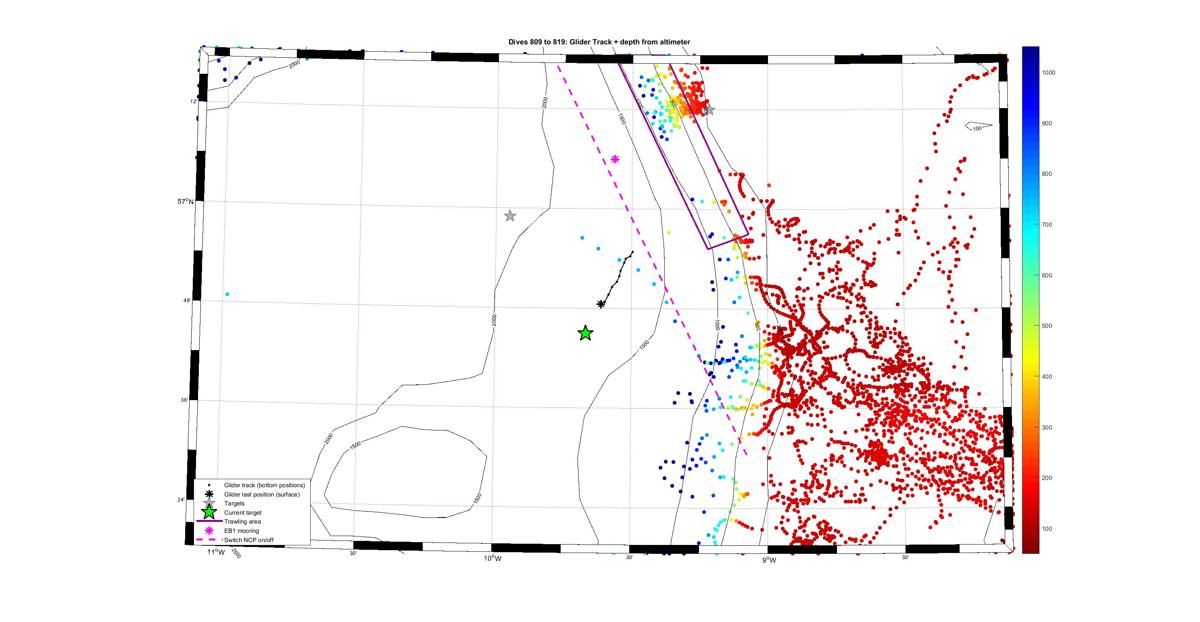Click the magenta dashed line sample in legend

click(209, 540)
